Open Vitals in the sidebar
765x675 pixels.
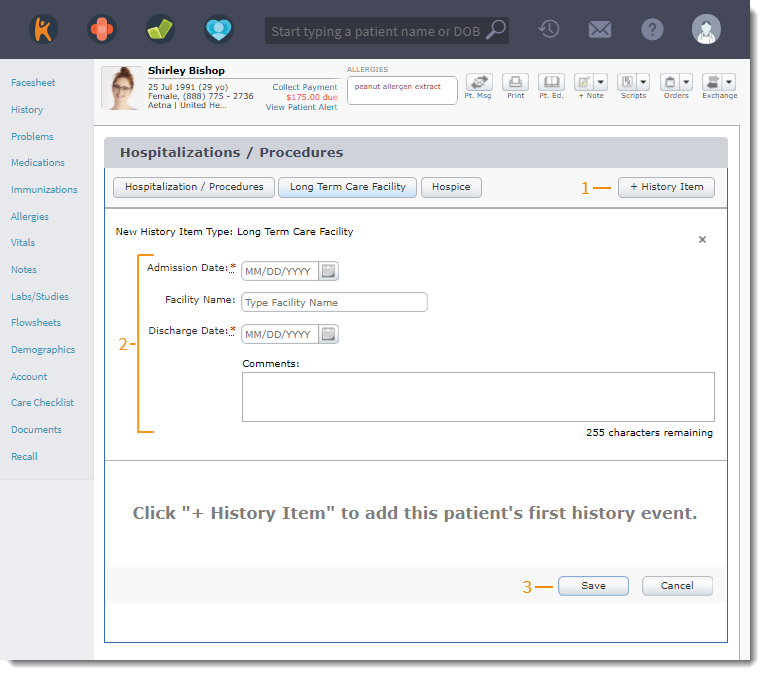click(23, 242)
